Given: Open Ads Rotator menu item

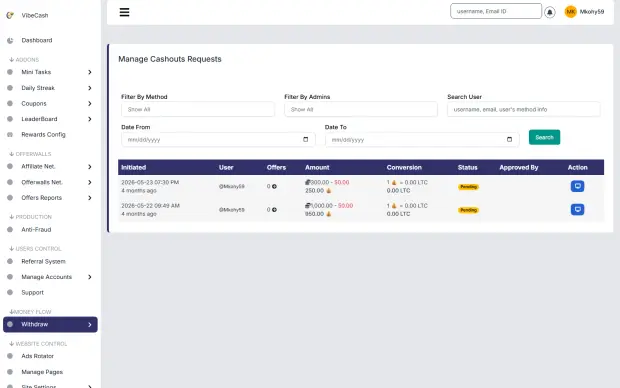Looking at the screenshot, I should [38, 356].
